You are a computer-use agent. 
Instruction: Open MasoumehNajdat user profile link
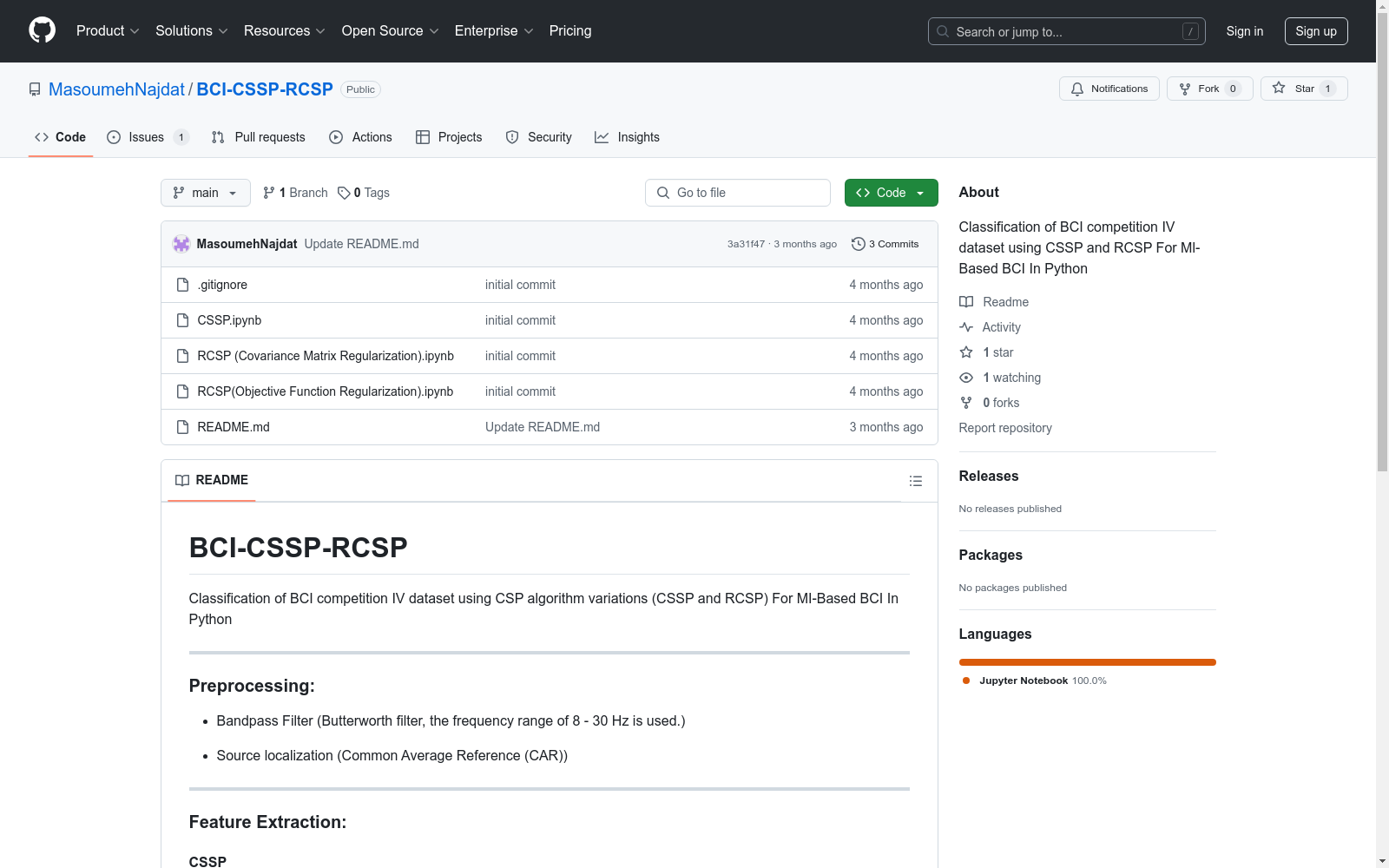(x=116, y=89)
